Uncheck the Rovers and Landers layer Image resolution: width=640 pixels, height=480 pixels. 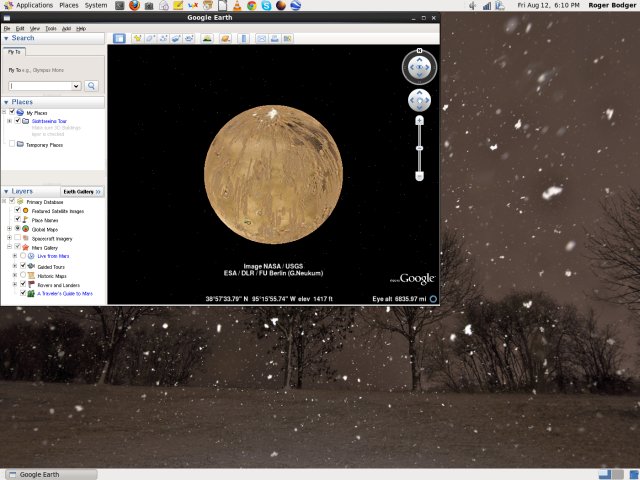click(x=23, y=284)
